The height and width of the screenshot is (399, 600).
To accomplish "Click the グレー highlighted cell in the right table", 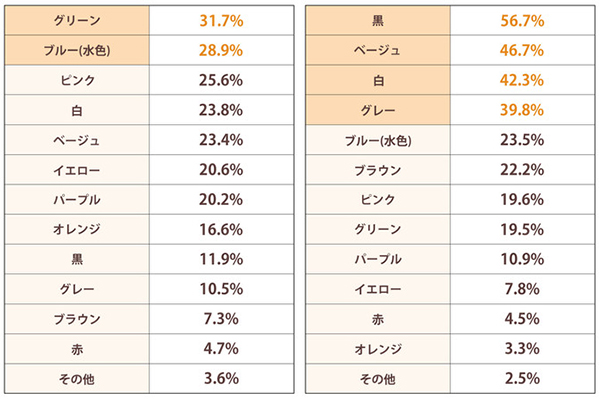I will pyautogui.click(x=378, y=110).
